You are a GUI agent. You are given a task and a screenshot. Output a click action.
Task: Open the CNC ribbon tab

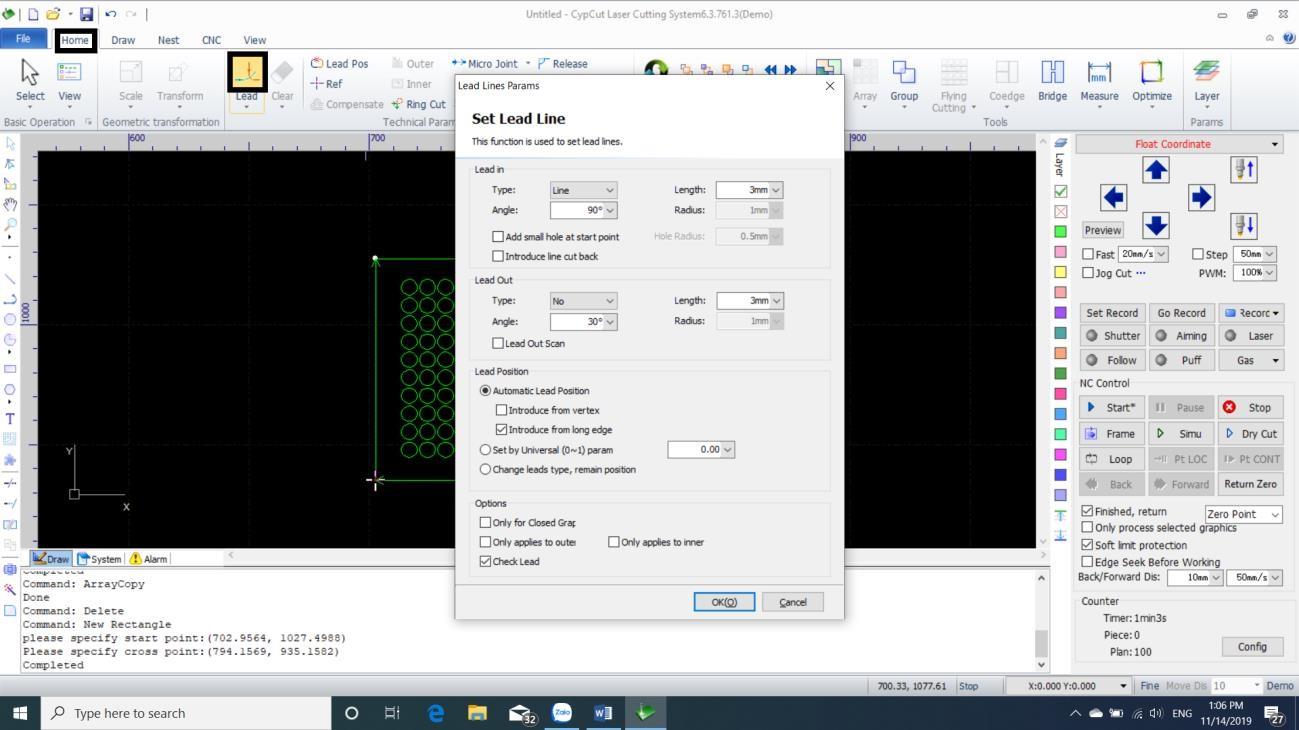click(211, 40)
